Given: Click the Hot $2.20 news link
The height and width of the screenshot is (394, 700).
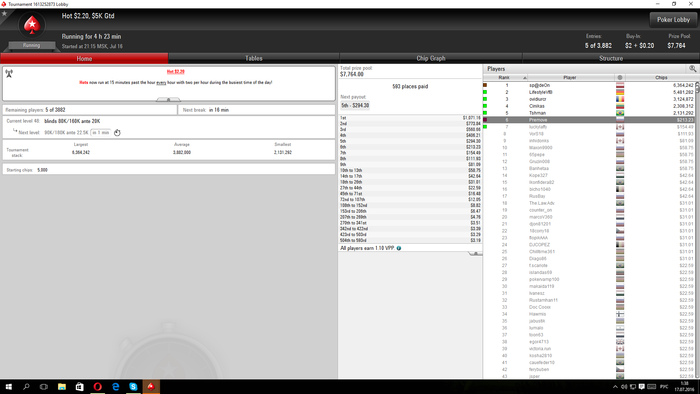Looking at the screenshot, I should tap(175, 71).
